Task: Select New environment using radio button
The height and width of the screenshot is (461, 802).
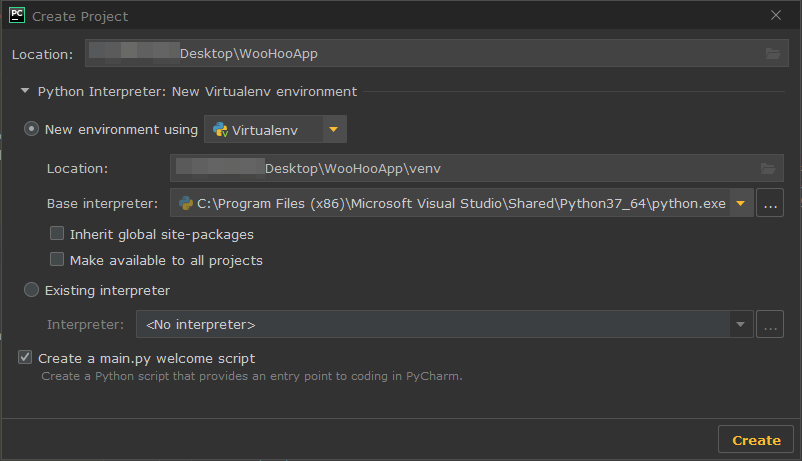Action: [31, 129]
